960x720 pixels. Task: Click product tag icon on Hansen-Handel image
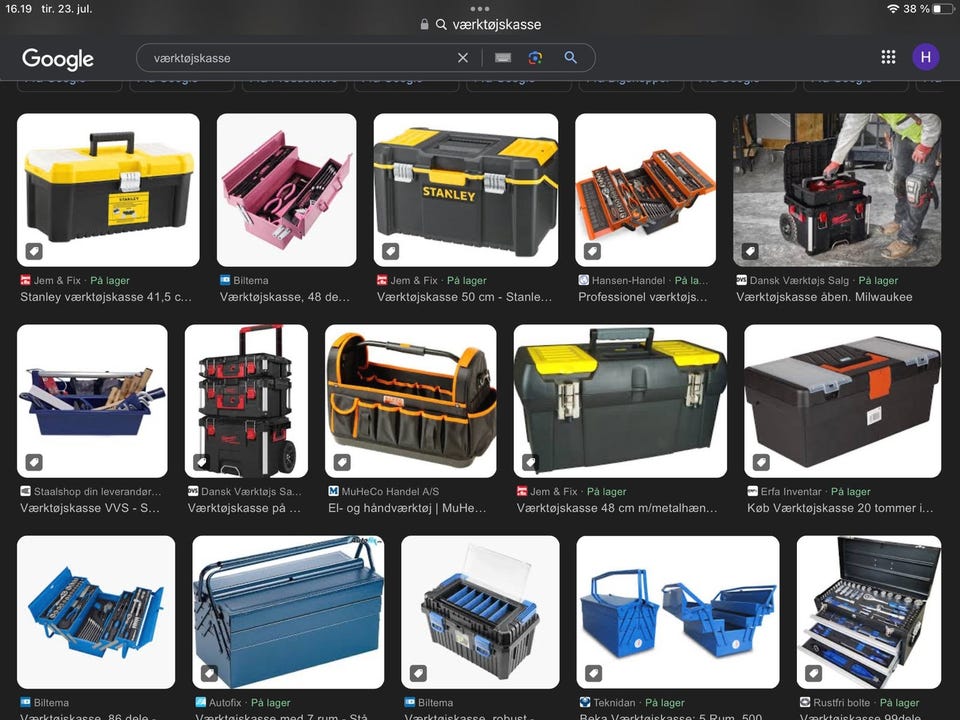coord(592,251)
